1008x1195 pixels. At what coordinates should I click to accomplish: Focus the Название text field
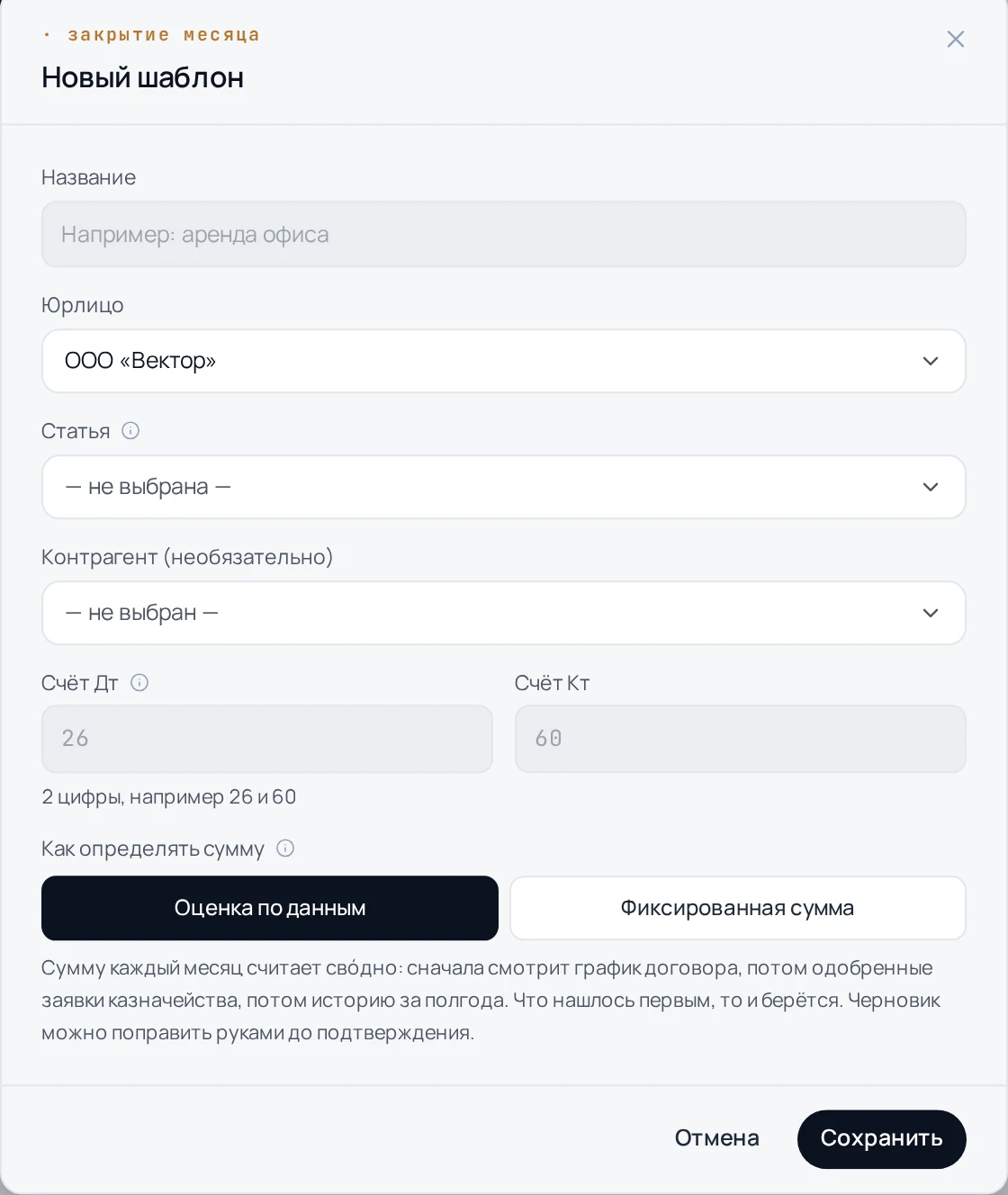pos(504,234)
